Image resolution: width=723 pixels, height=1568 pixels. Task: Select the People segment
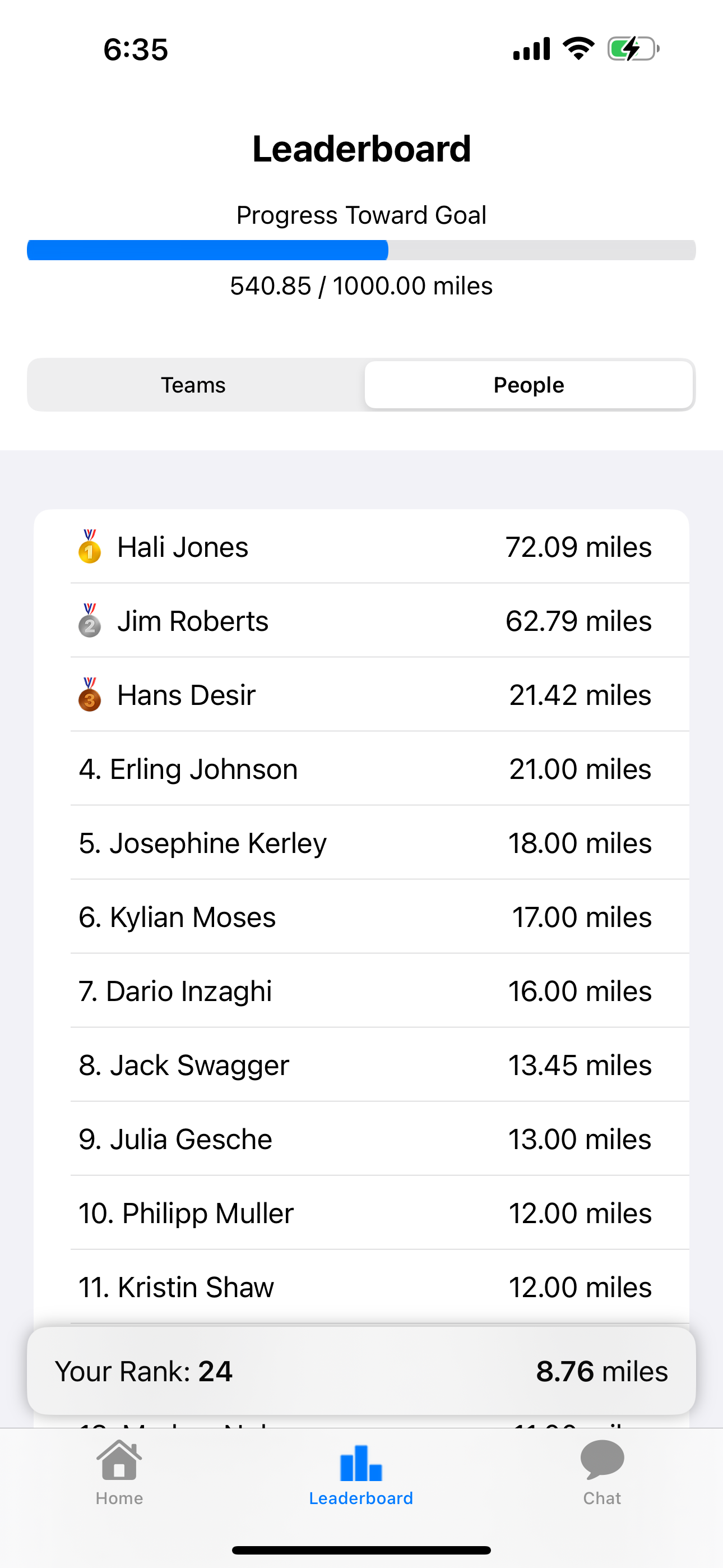(529, 385)
